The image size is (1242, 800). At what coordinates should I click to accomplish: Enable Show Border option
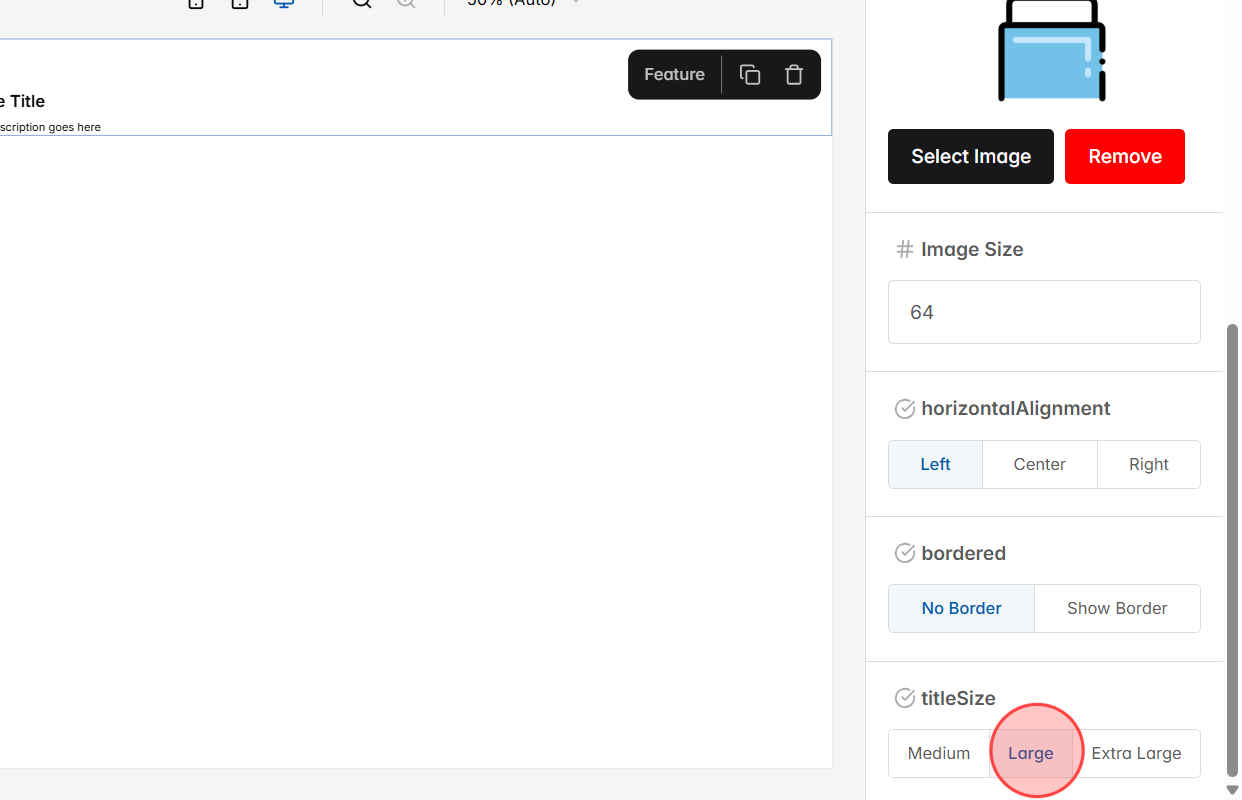pyautogui.click(x=1117, y=608)
